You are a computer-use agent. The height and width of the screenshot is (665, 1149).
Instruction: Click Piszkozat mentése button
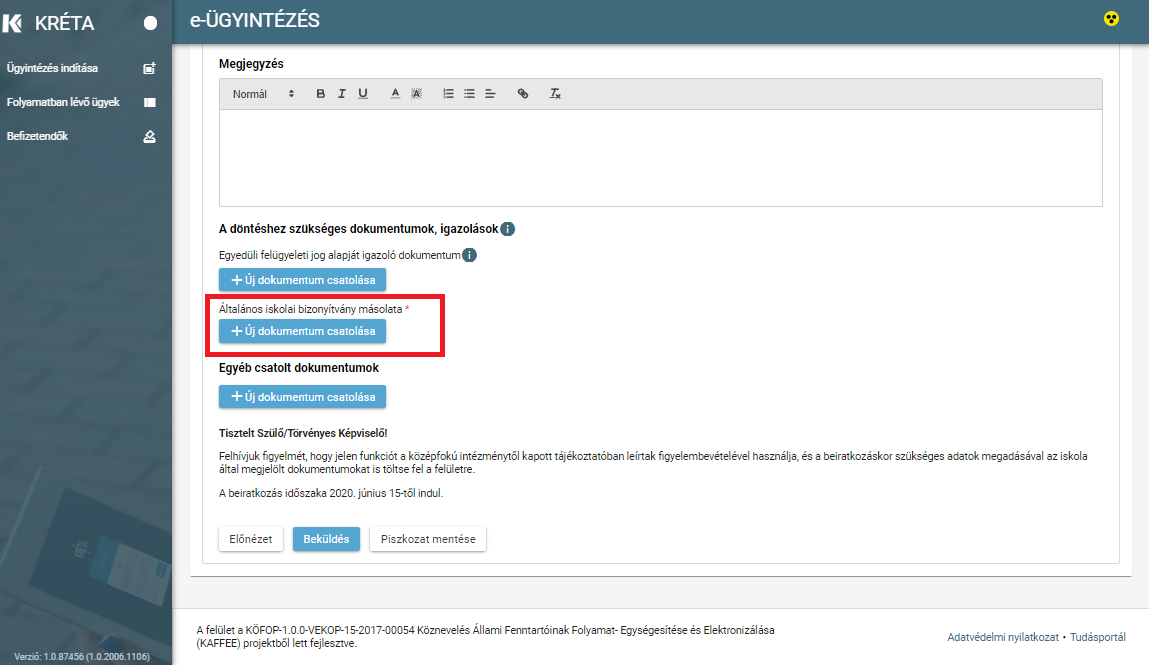428,539
